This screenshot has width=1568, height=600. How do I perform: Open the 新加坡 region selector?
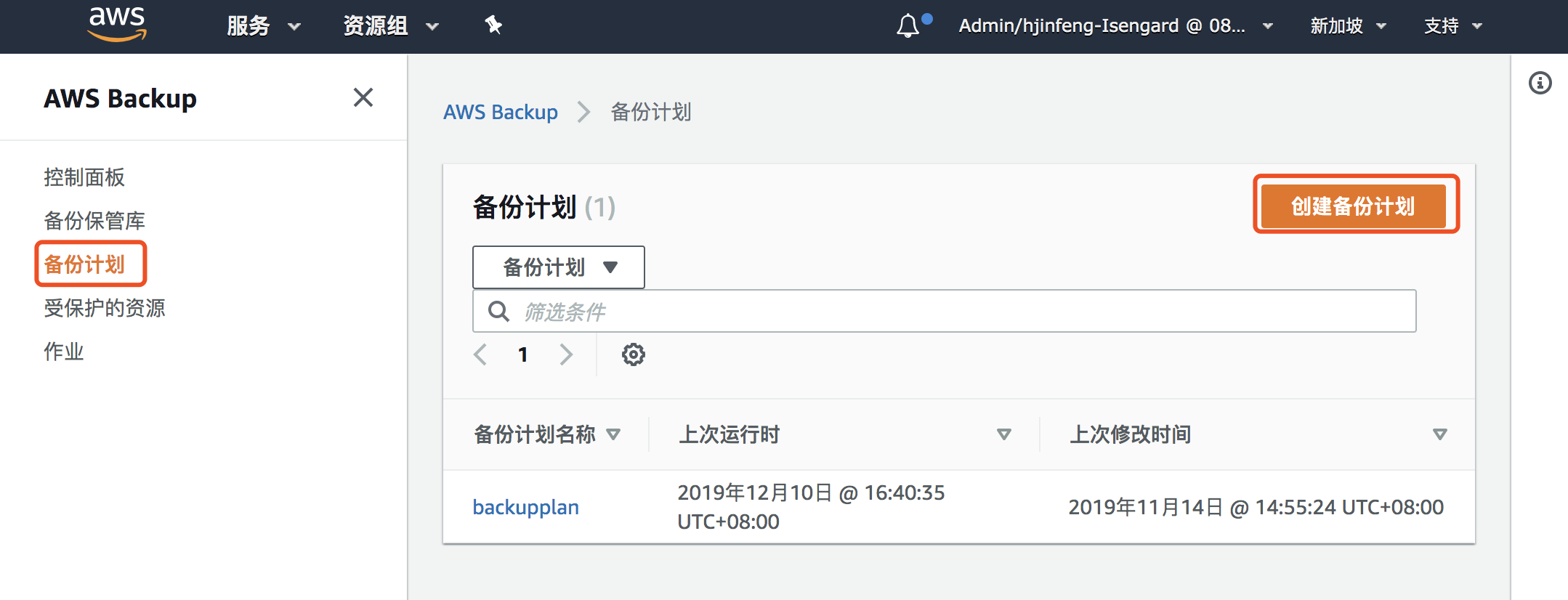point(1348,26)
